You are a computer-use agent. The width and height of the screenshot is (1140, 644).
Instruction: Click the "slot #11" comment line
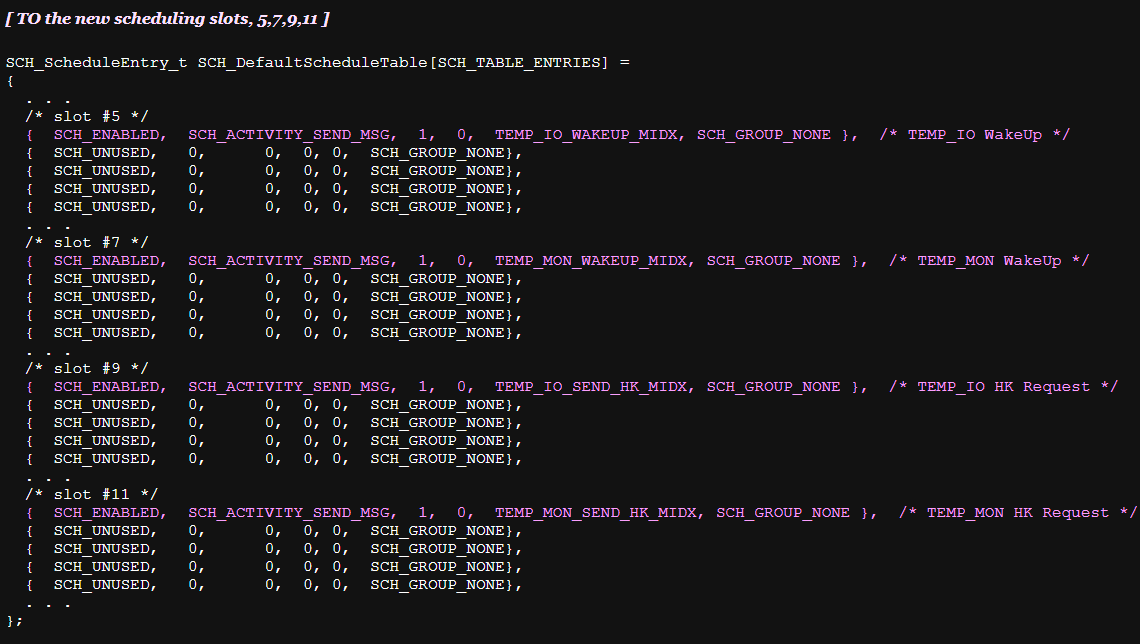pos(92,495)
